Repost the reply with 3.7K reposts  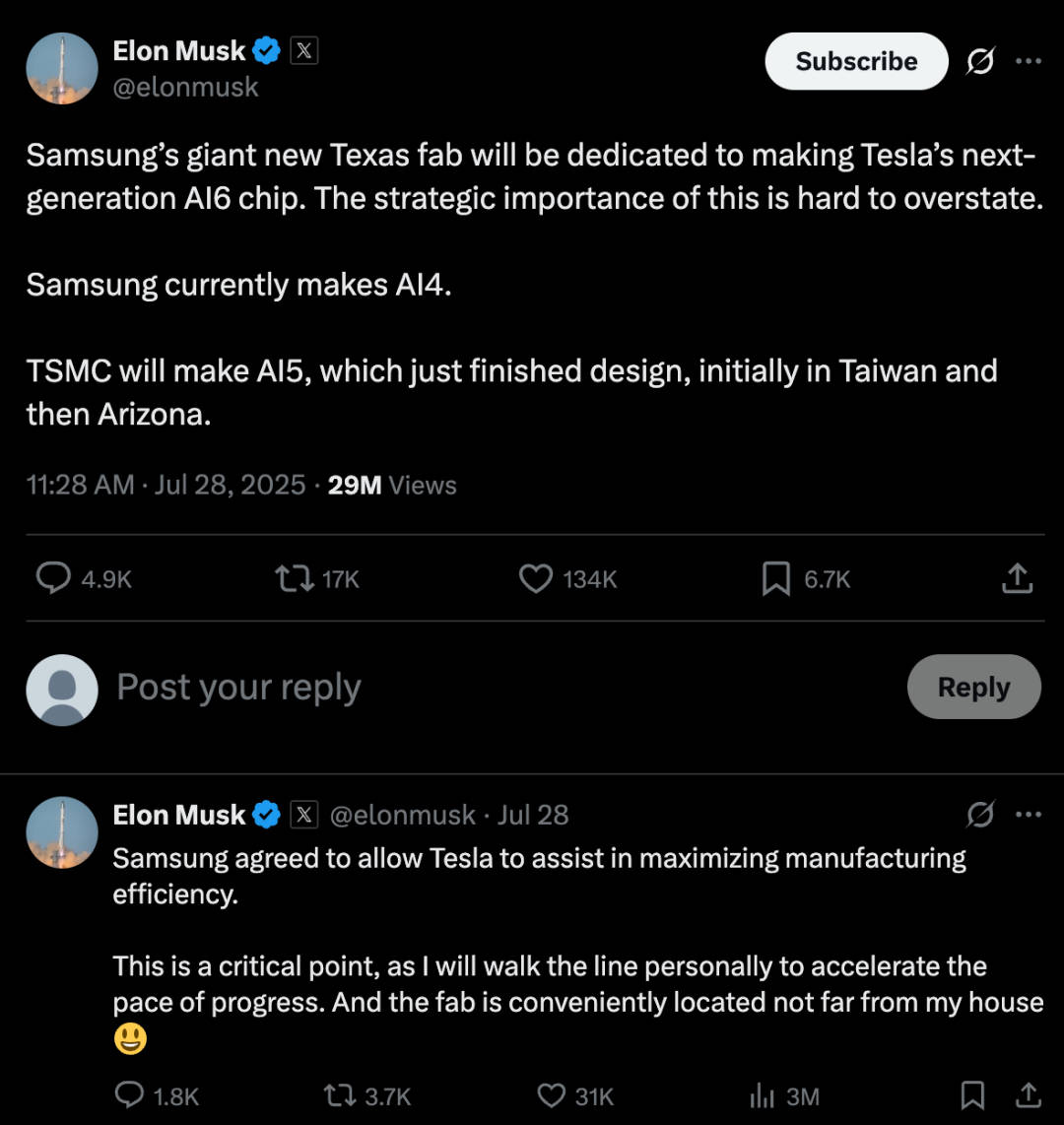tap(339, 1094)
